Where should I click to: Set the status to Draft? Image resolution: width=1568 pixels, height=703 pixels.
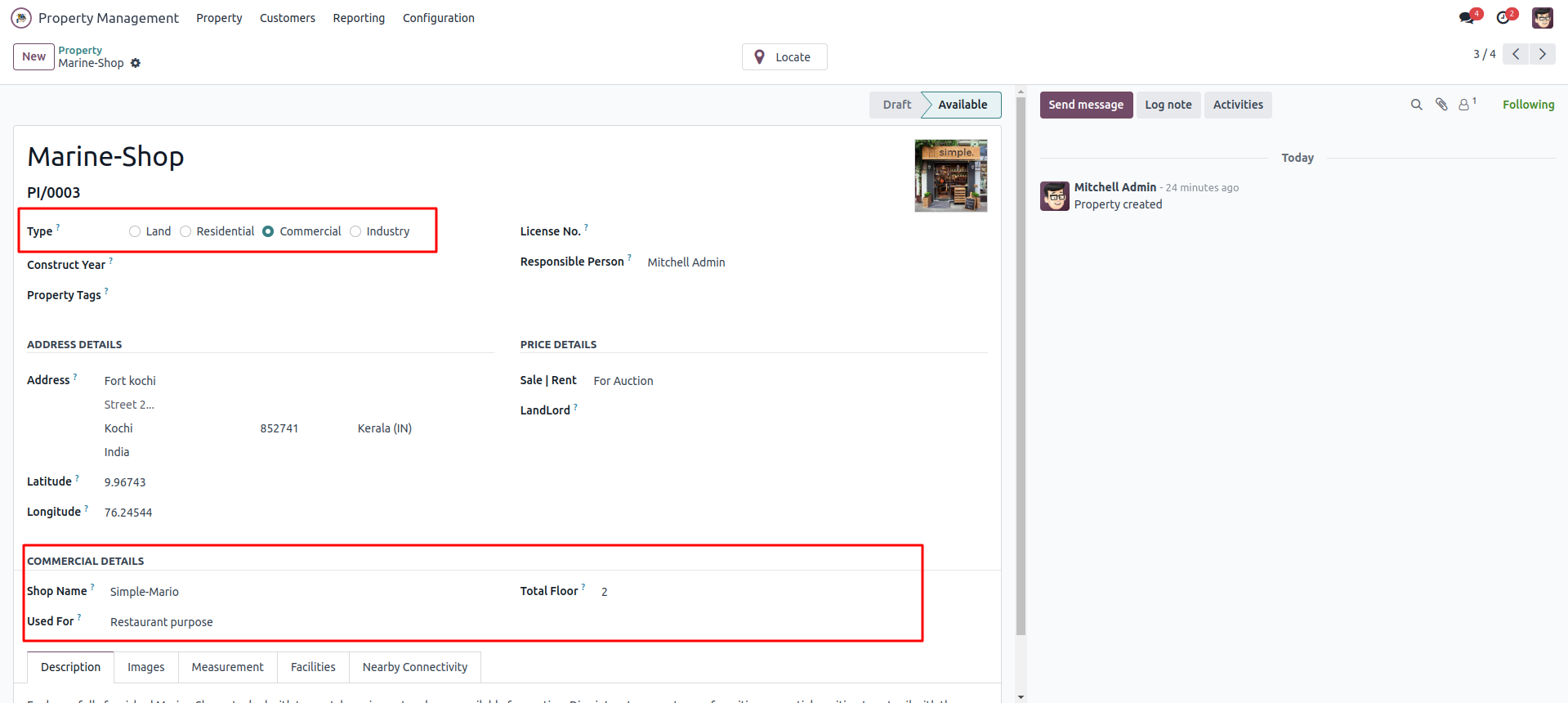point(896,105)
